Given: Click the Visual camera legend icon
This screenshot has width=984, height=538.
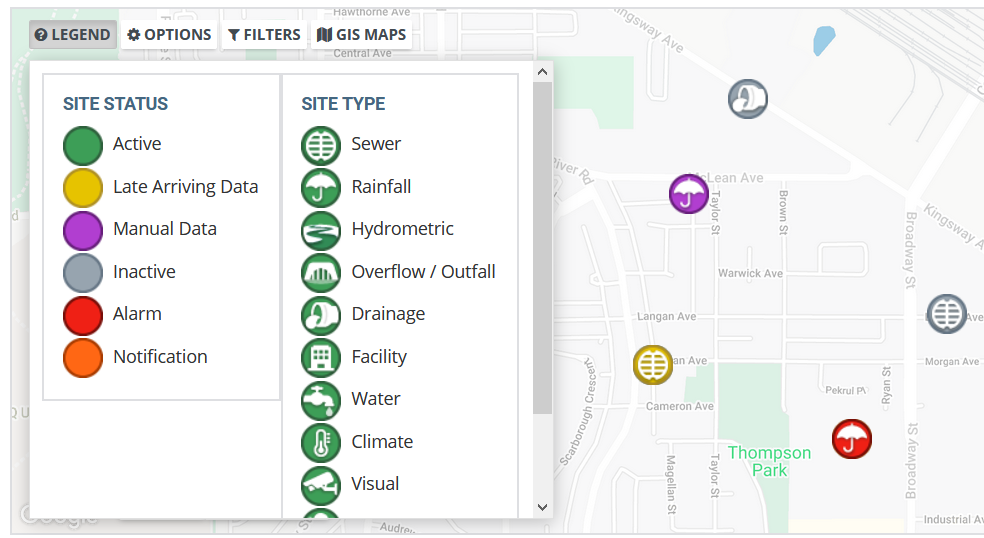Looking at the screenshot, I should click(321, 485).
